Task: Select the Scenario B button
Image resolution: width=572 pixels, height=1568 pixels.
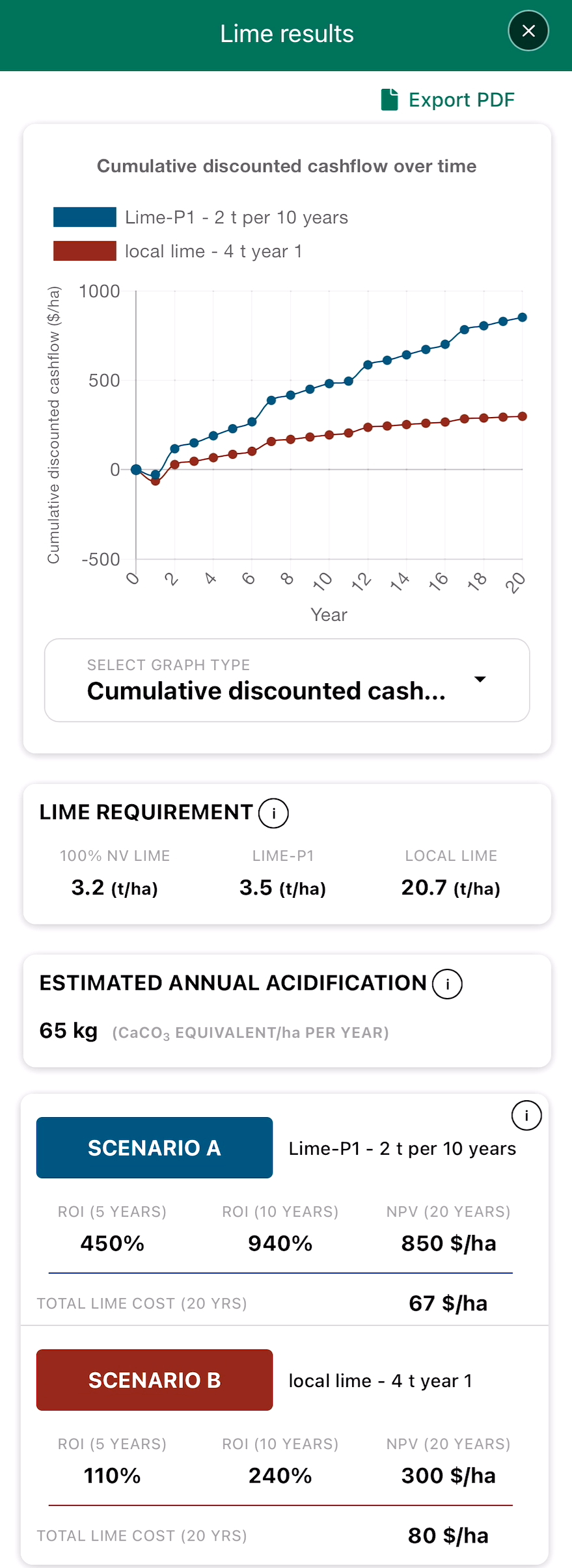Action: coord(154,1380)
